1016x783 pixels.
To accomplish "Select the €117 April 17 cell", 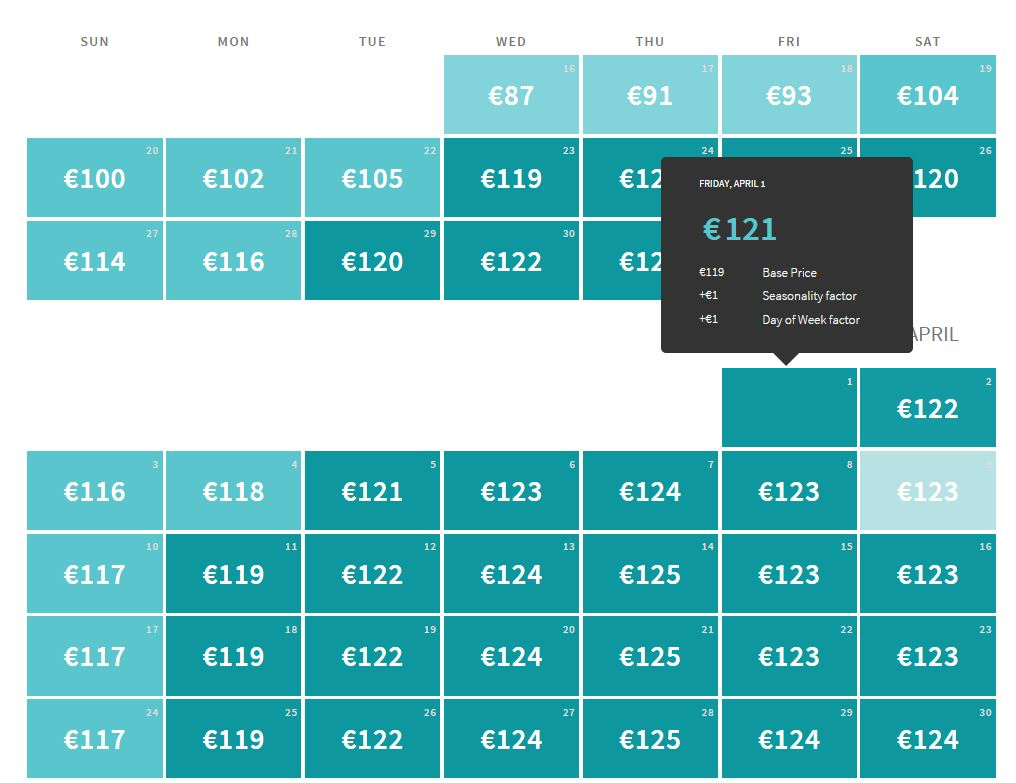I will (95, 656).
